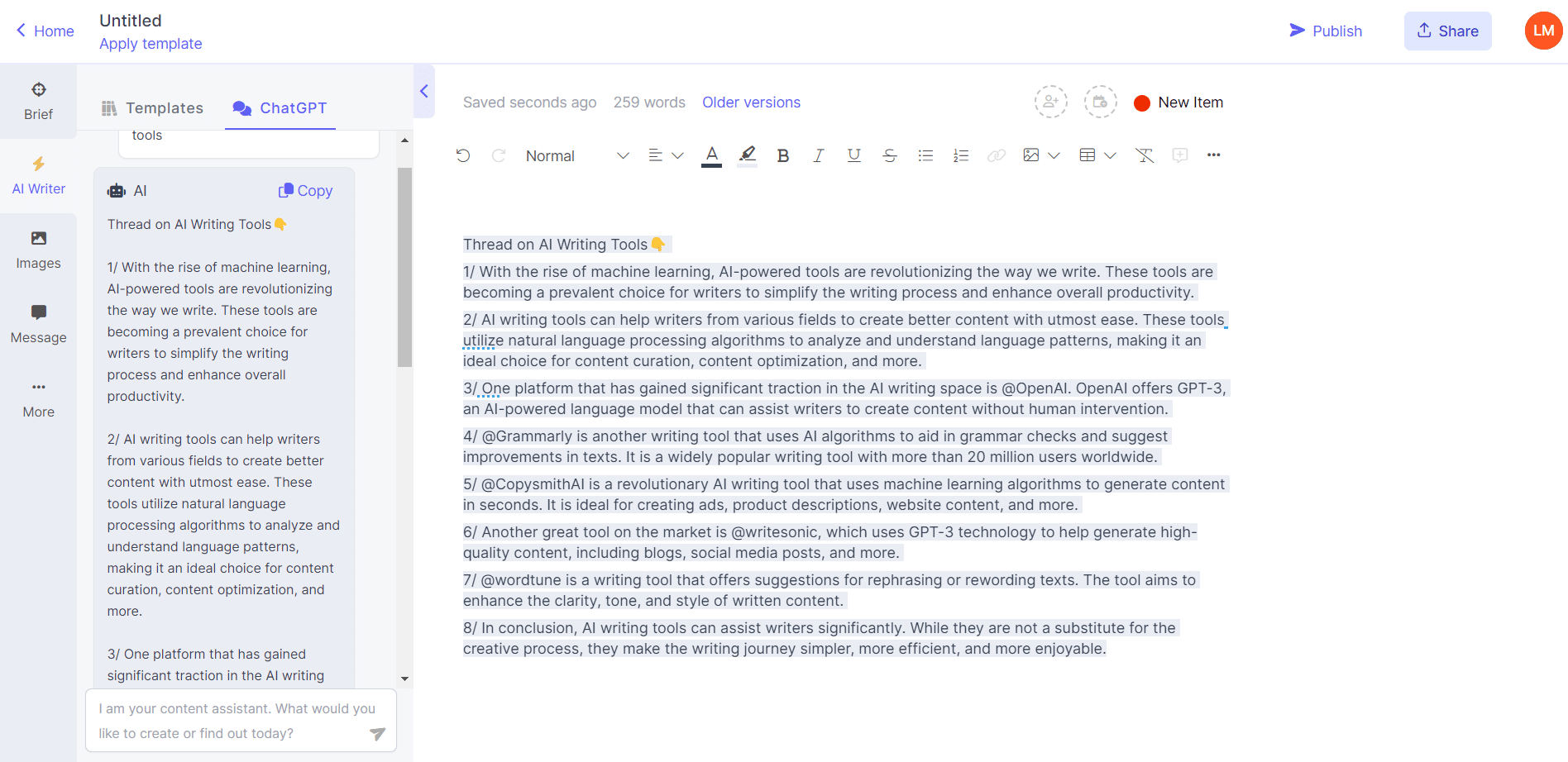
Task: Click the insert link icon
Action: coord(997,155)
